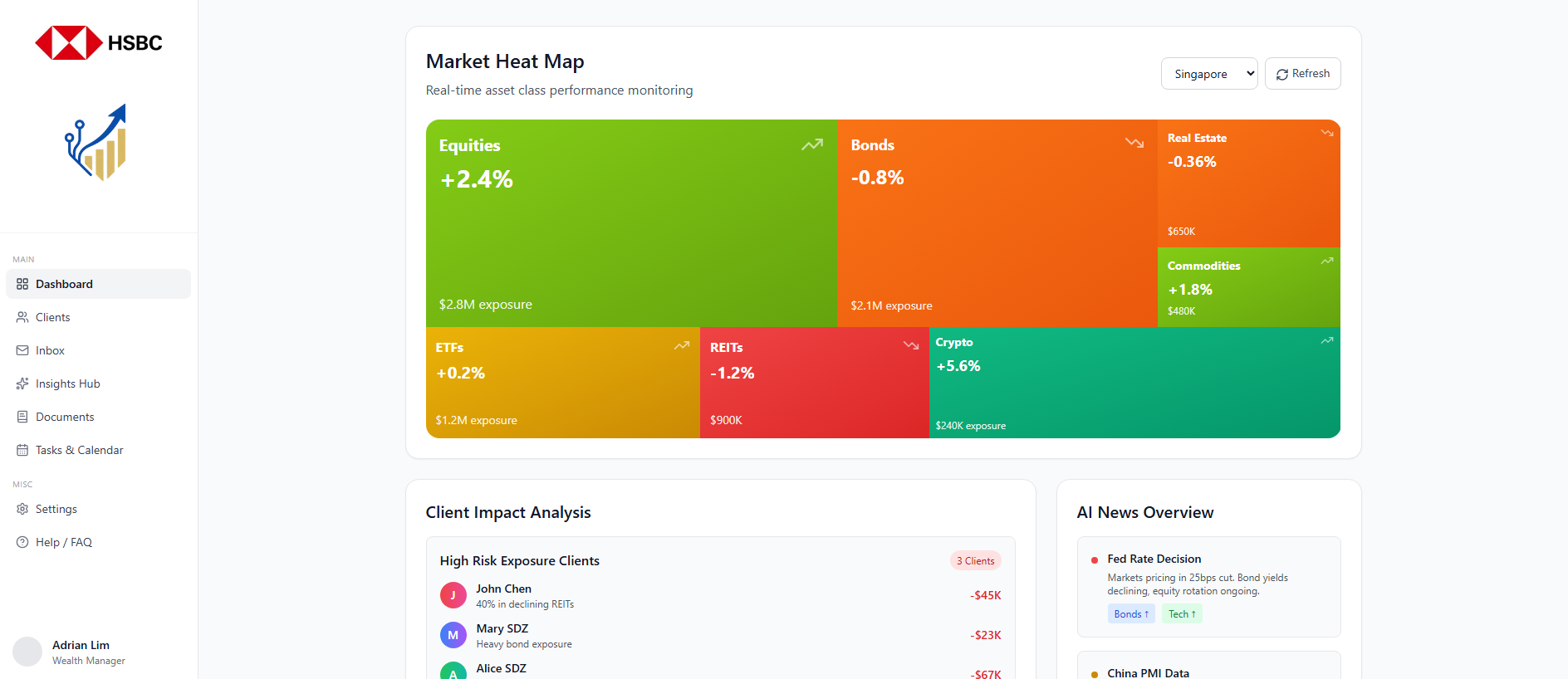
Task: Open the Dashboard menu item
Action: pos(98,284)
